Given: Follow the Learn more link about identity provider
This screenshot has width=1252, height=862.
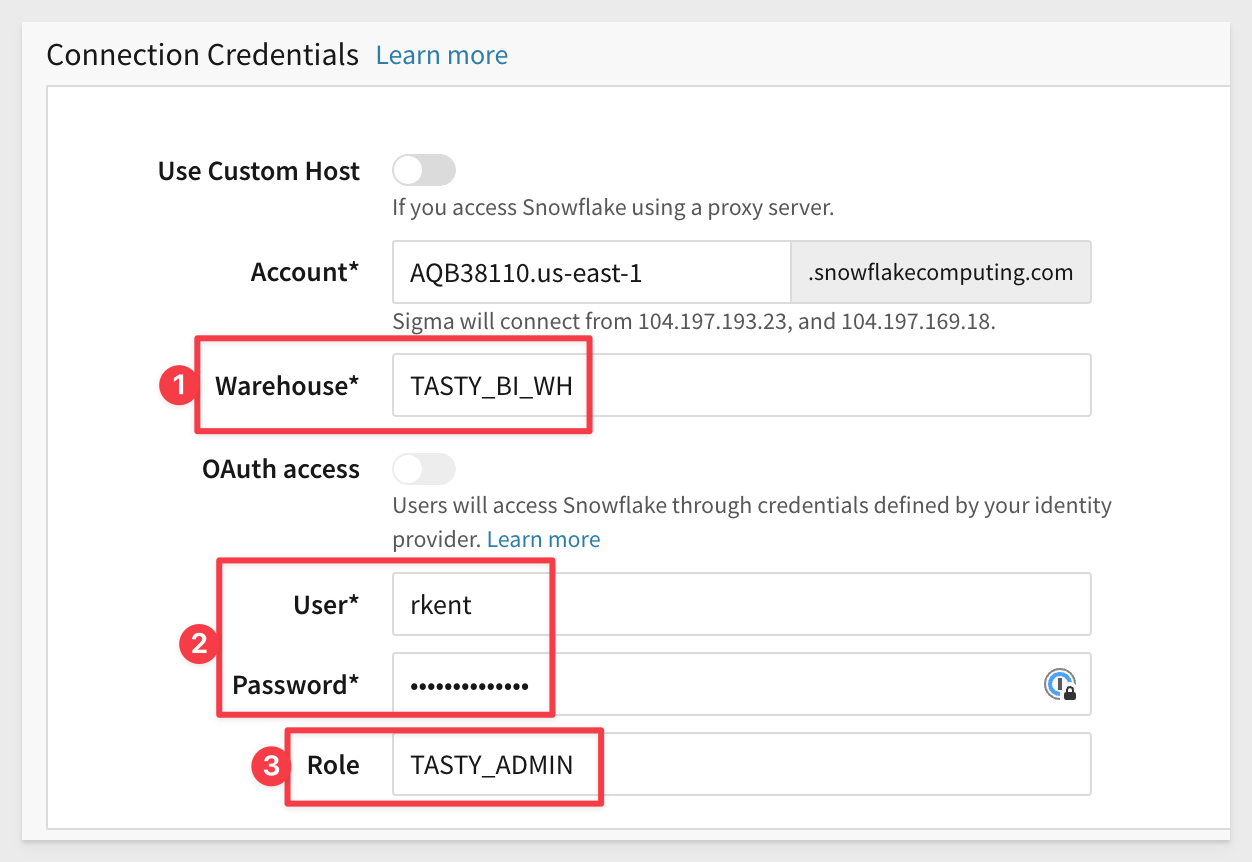Looking at the screenshot, I should [x=543, y=540].
